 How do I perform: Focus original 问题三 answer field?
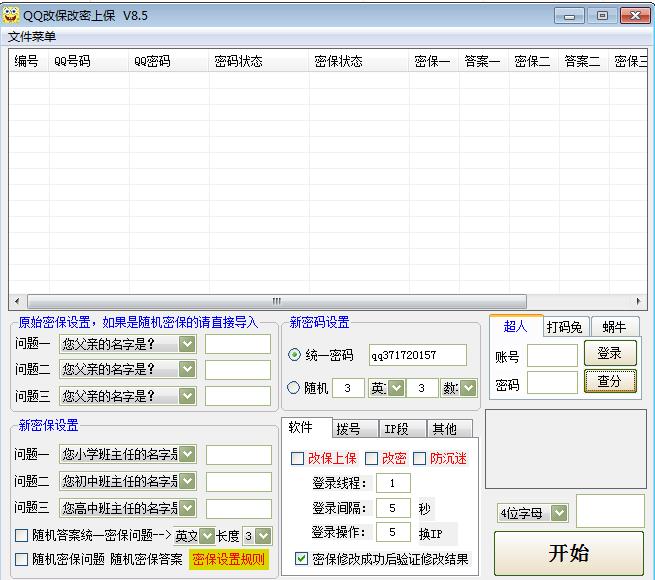[238, 396]
